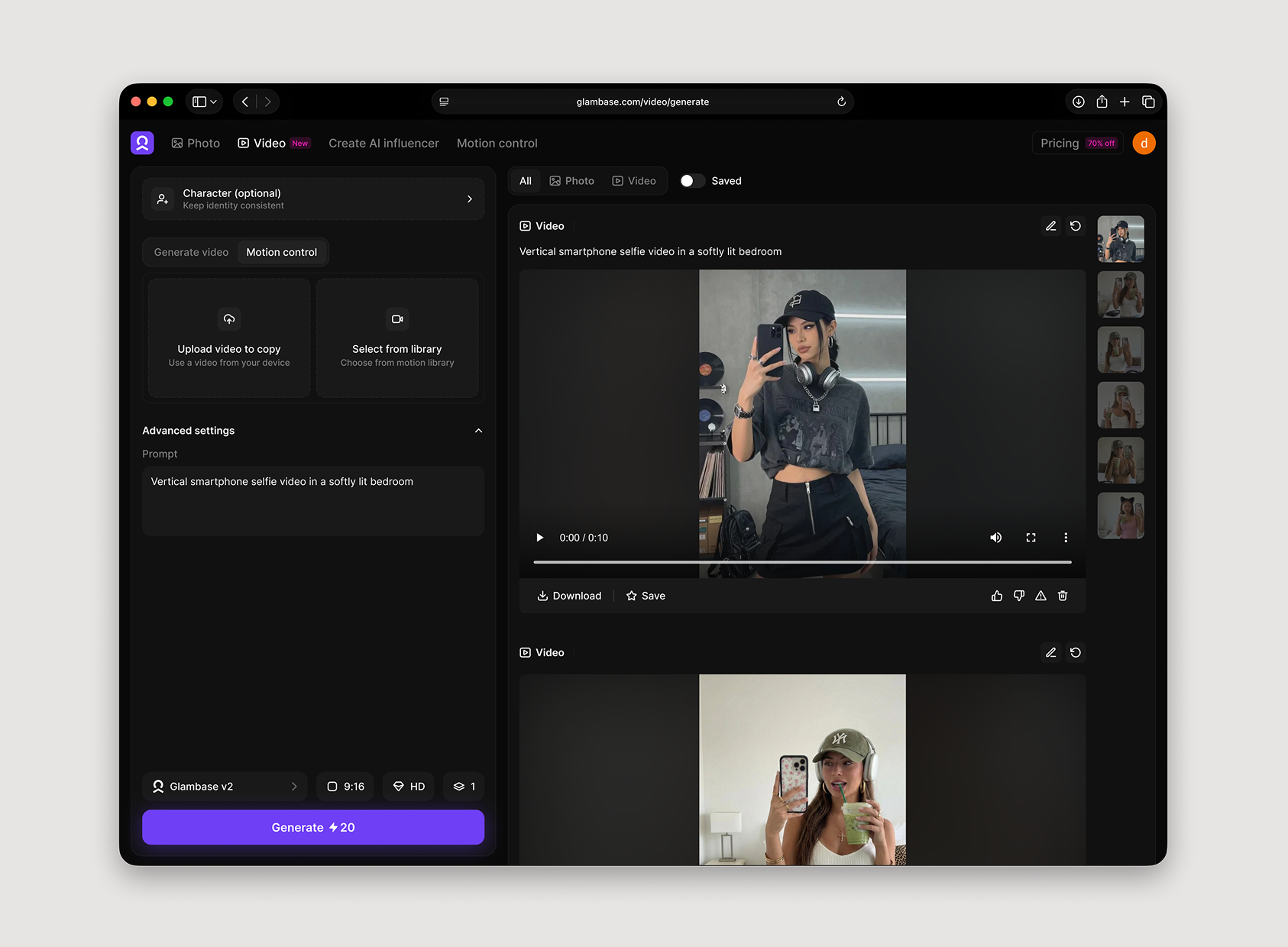The height and width of the screenshot is (947, 1288).
Task: Click the report warning triangle icon
Action: click(1040, 596)
